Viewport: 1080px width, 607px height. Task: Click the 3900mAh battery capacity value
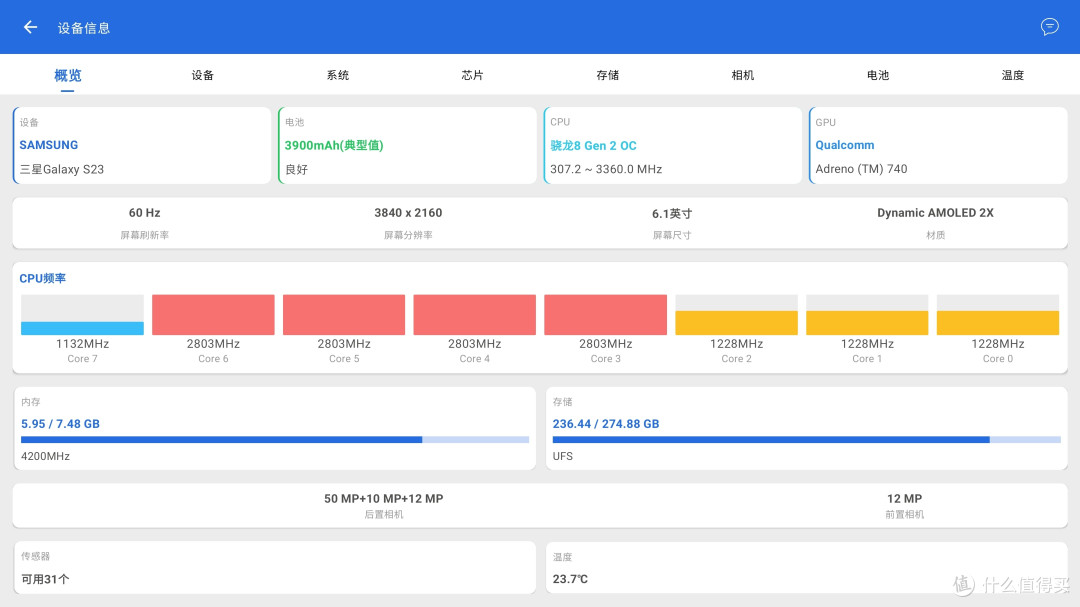(x=334, y=145)
